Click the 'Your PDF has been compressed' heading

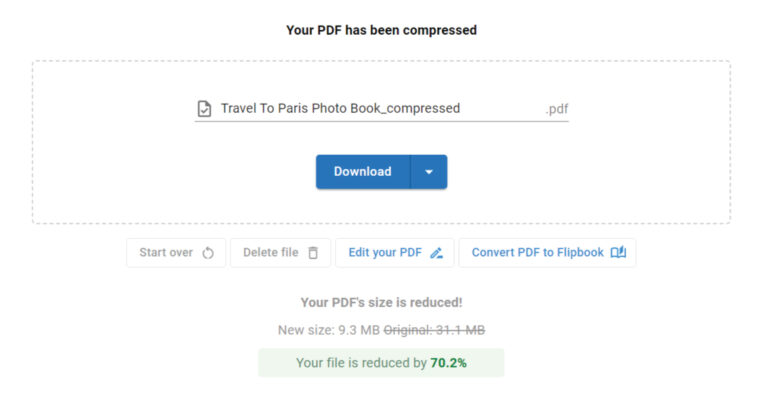coord(381,30)
